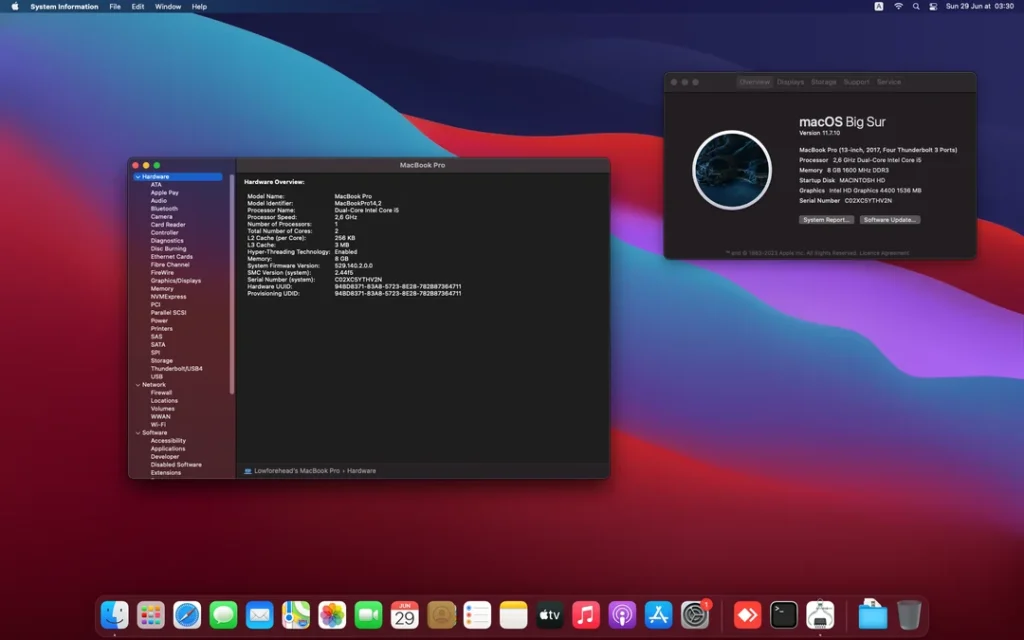
Task: Click the macOS Big Sur artwork circle
Action: pos(731,170)
